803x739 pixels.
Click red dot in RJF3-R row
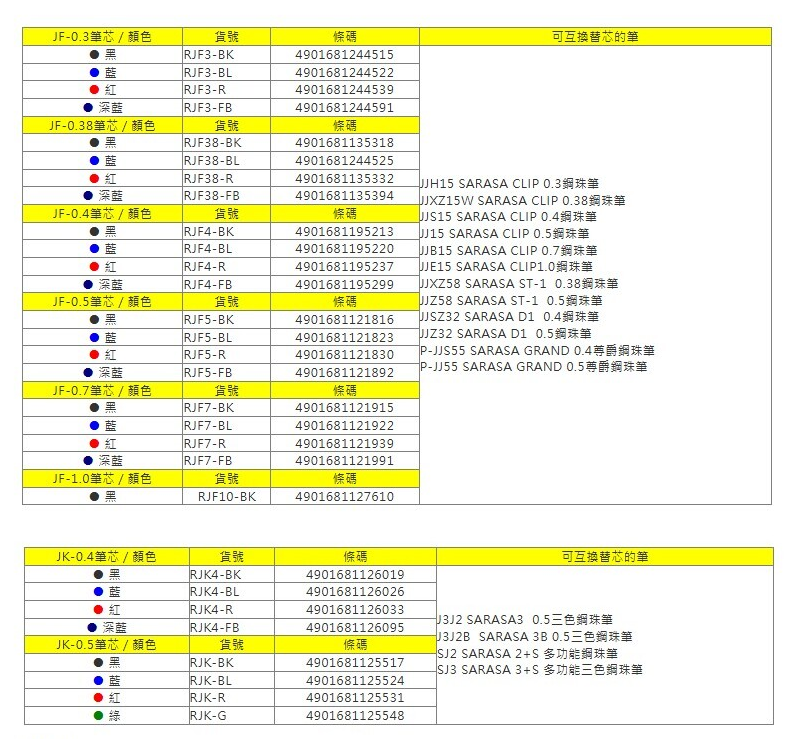[94, 90]
